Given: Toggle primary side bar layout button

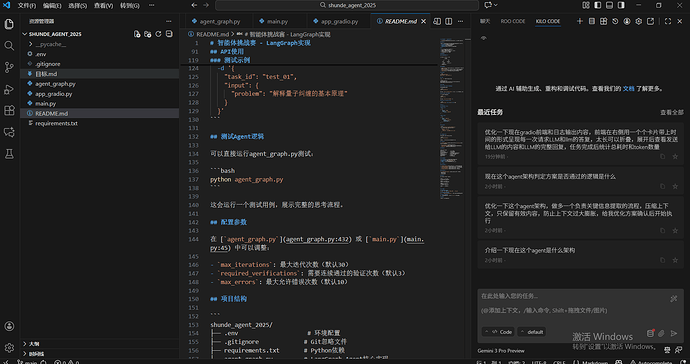Looking at the screenshot, I should tap(598, 5).
